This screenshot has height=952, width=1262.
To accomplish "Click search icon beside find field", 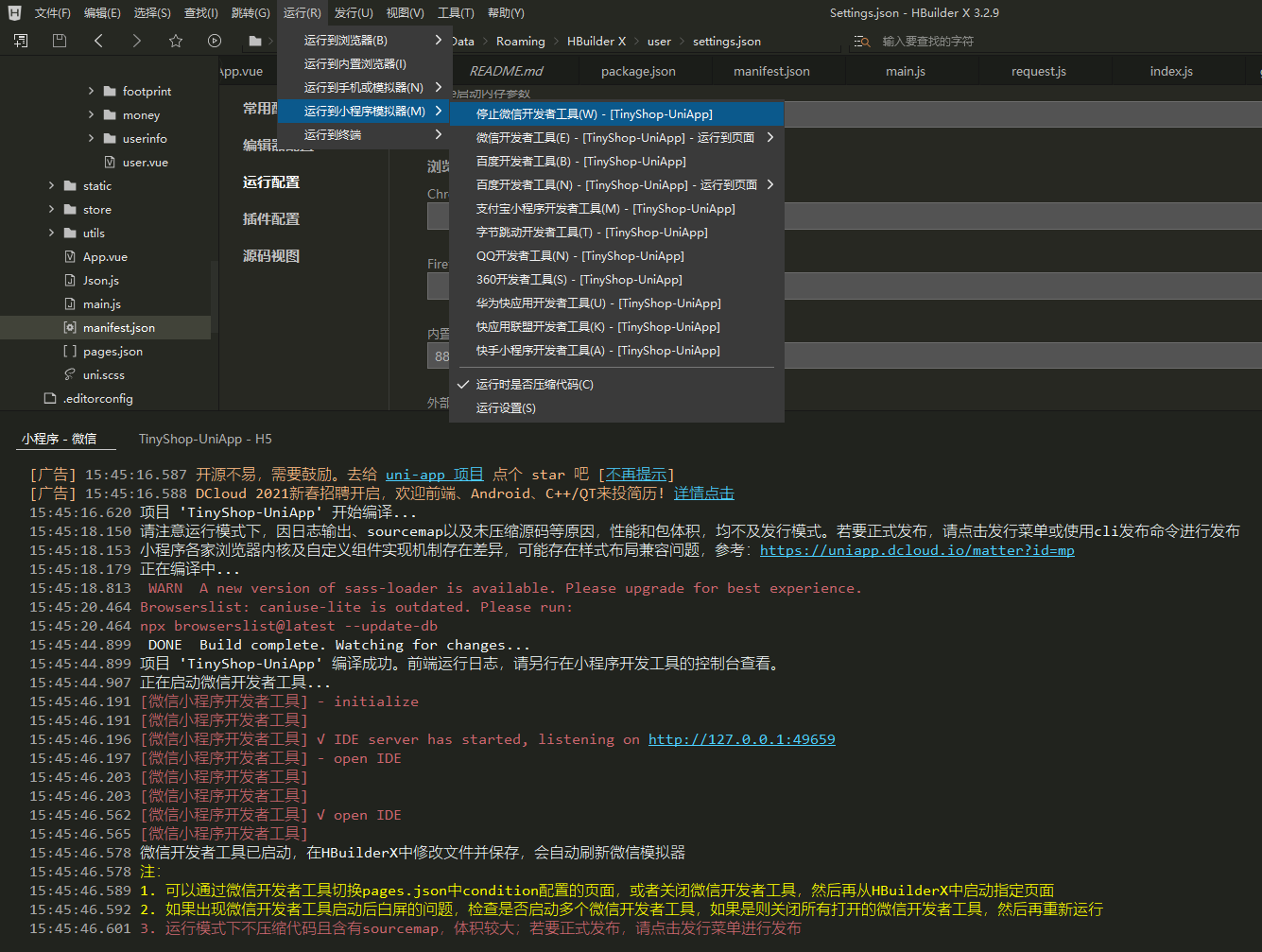I will [861, 42].
